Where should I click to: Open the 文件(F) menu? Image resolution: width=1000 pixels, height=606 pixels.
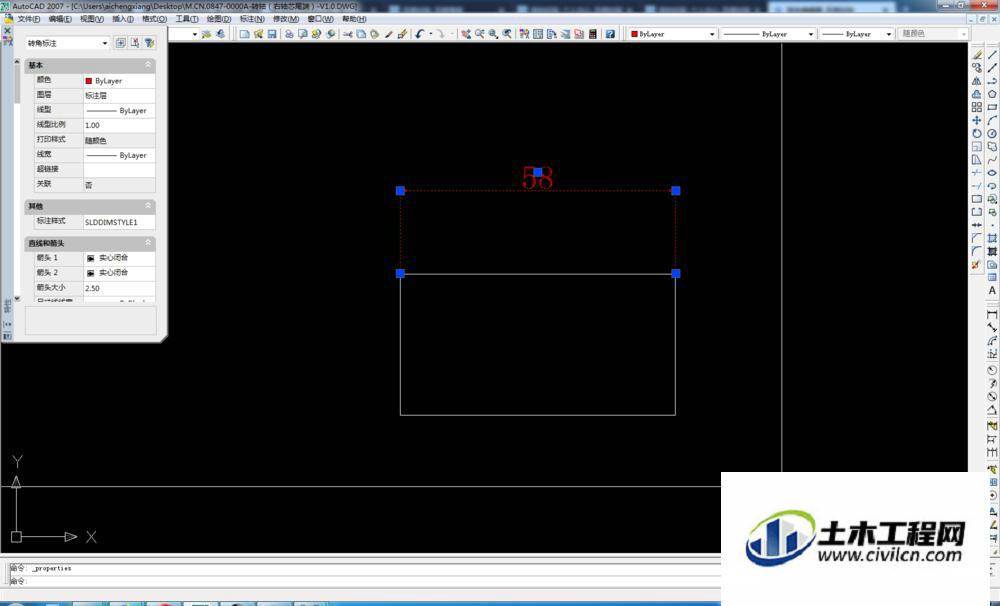pos(29,19)
